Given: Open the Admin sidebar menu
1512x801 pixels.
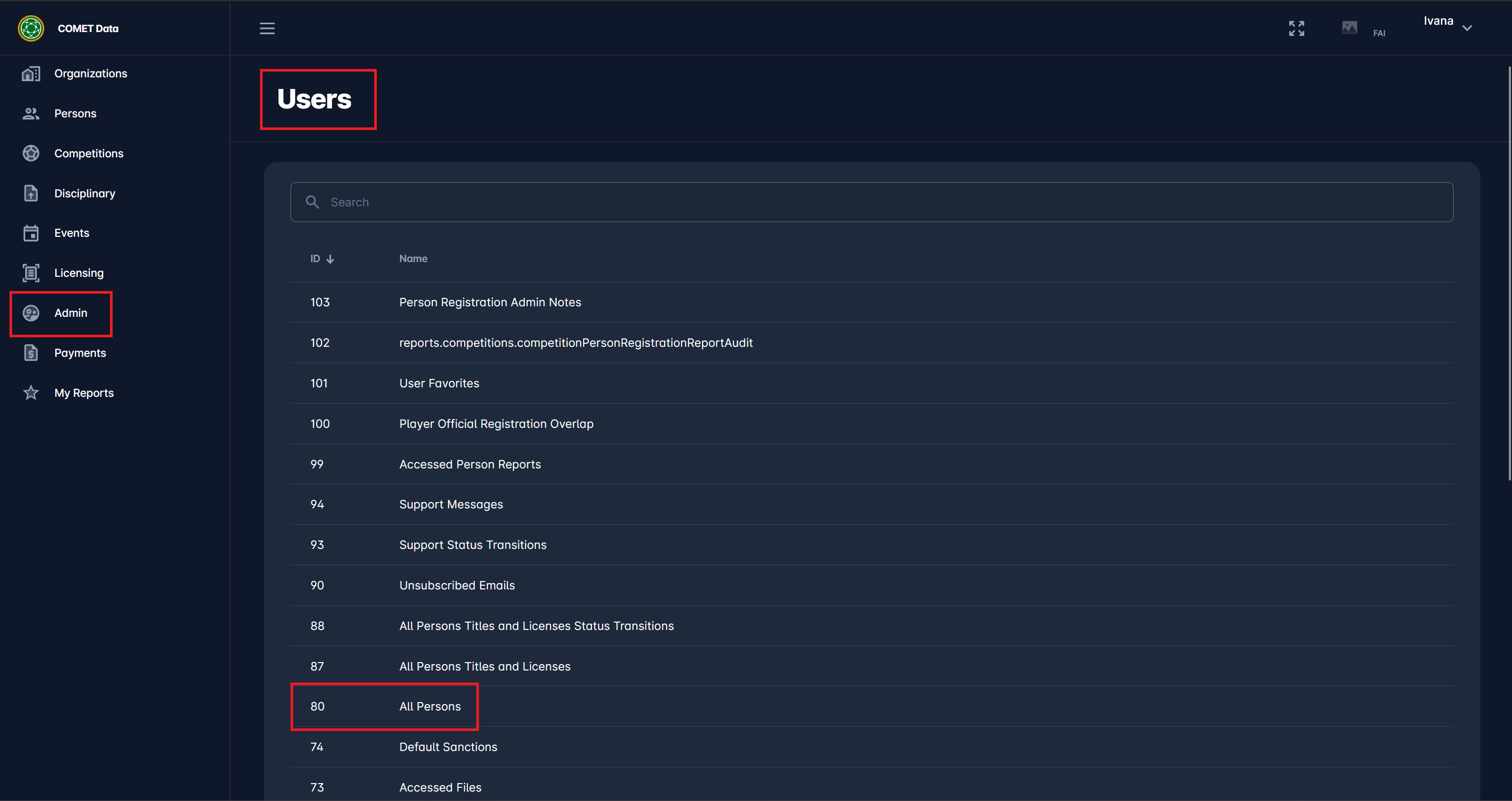Looking at the screenshot, I should point(71,313).
